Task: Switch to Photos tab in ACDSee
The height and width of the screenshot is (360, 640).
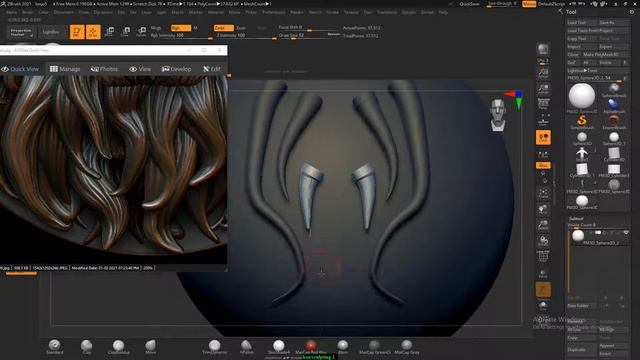Action: tap(104, 69)
